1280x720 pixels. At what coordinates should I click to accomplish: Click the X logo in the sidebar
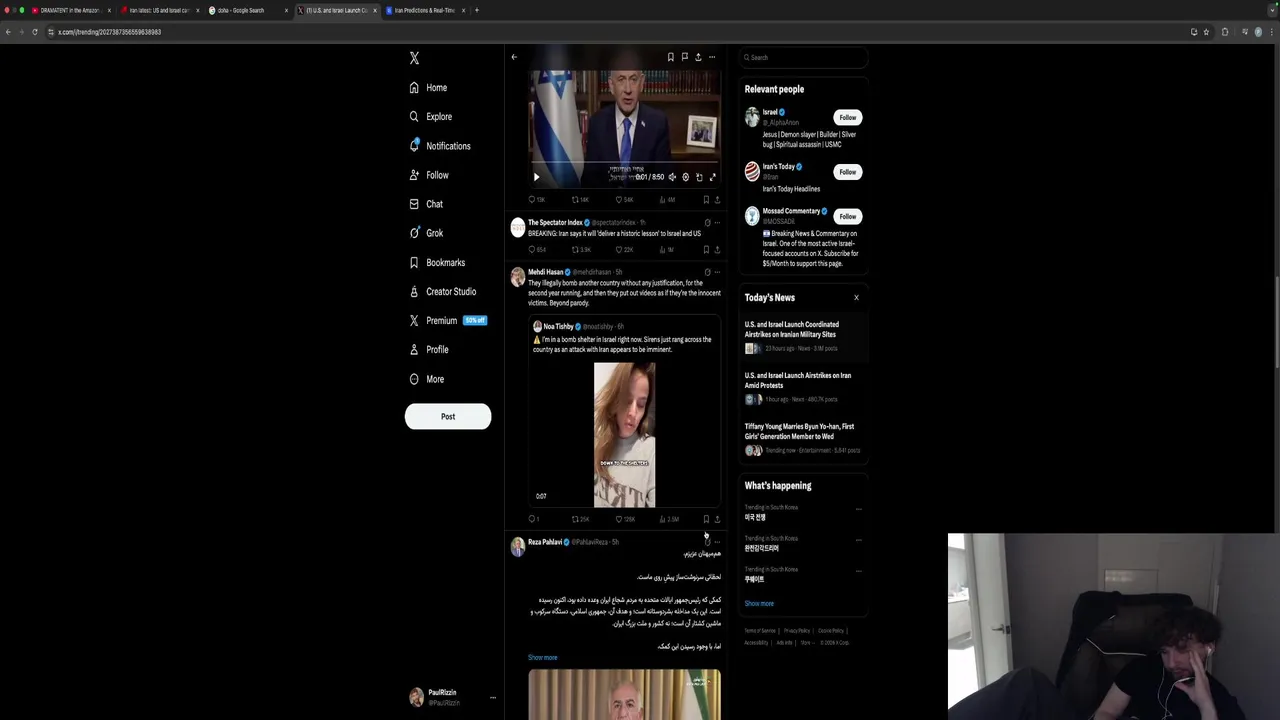(414, 58)
